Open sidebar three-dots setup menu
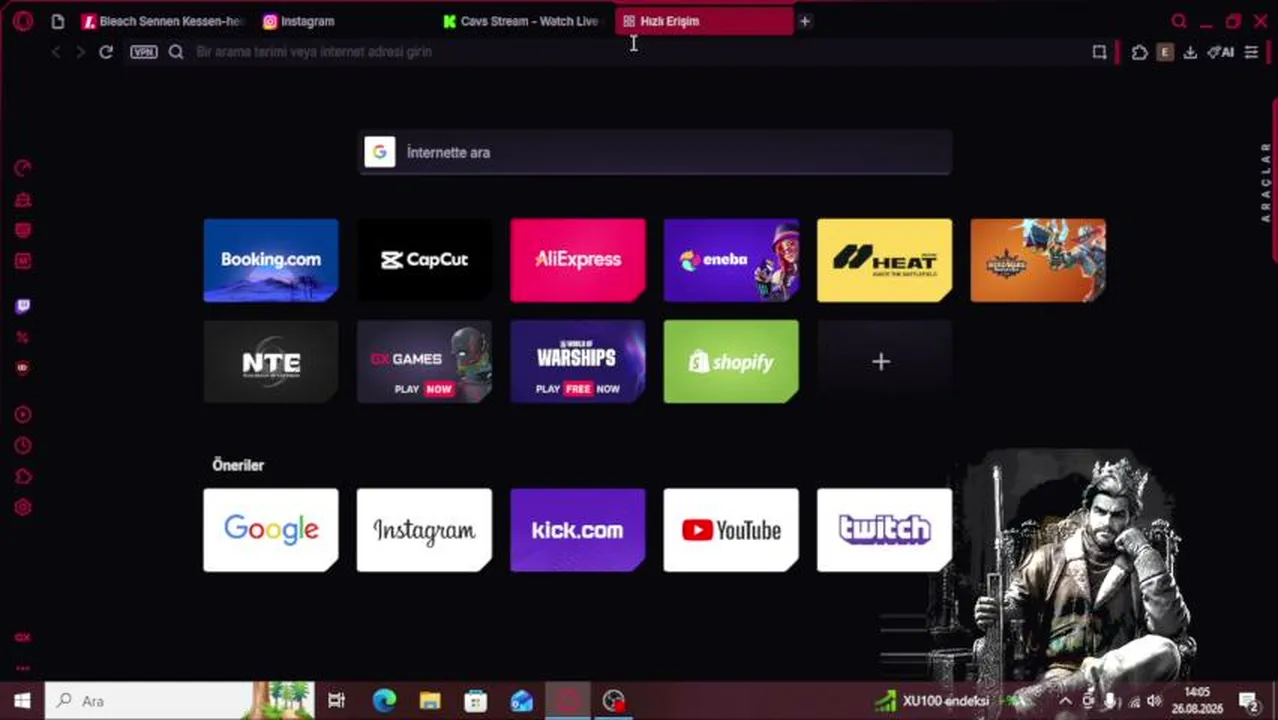 22,668
